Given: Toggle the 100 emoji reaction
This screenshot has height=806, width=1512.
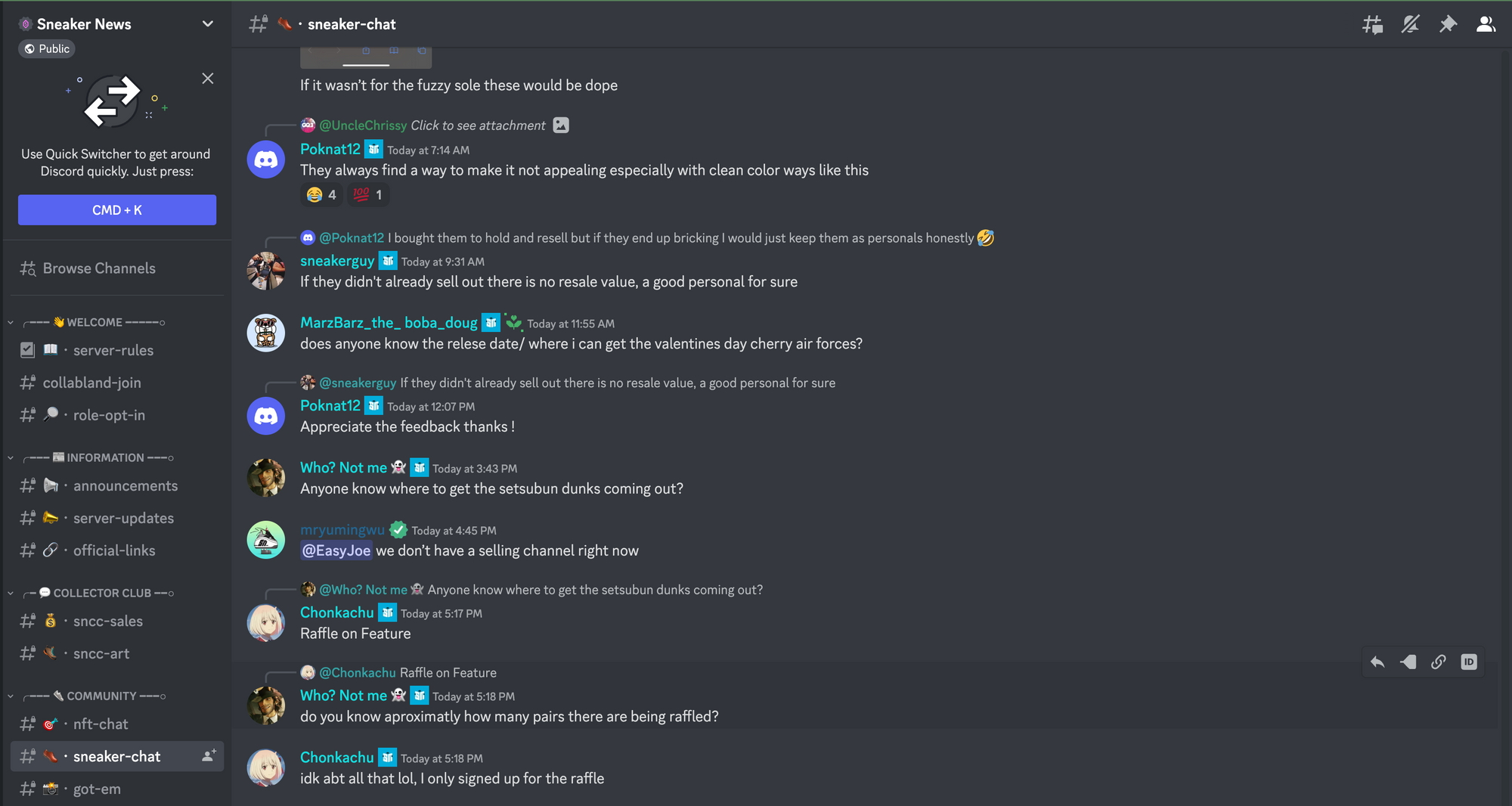Looking at the screenshot, I should [368, 194].
